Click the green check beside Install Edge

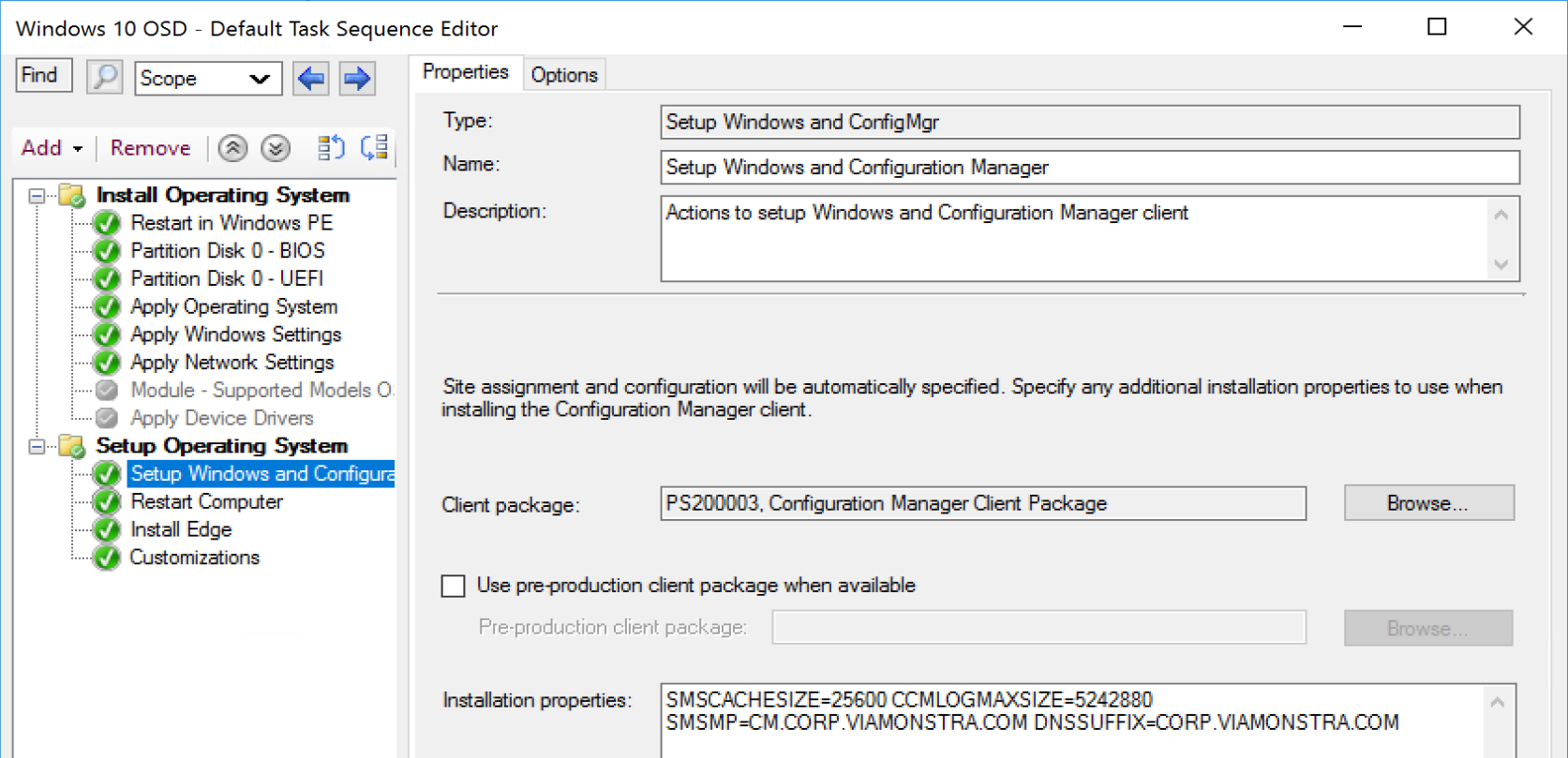pyautogui.click(x=108, y=530)
